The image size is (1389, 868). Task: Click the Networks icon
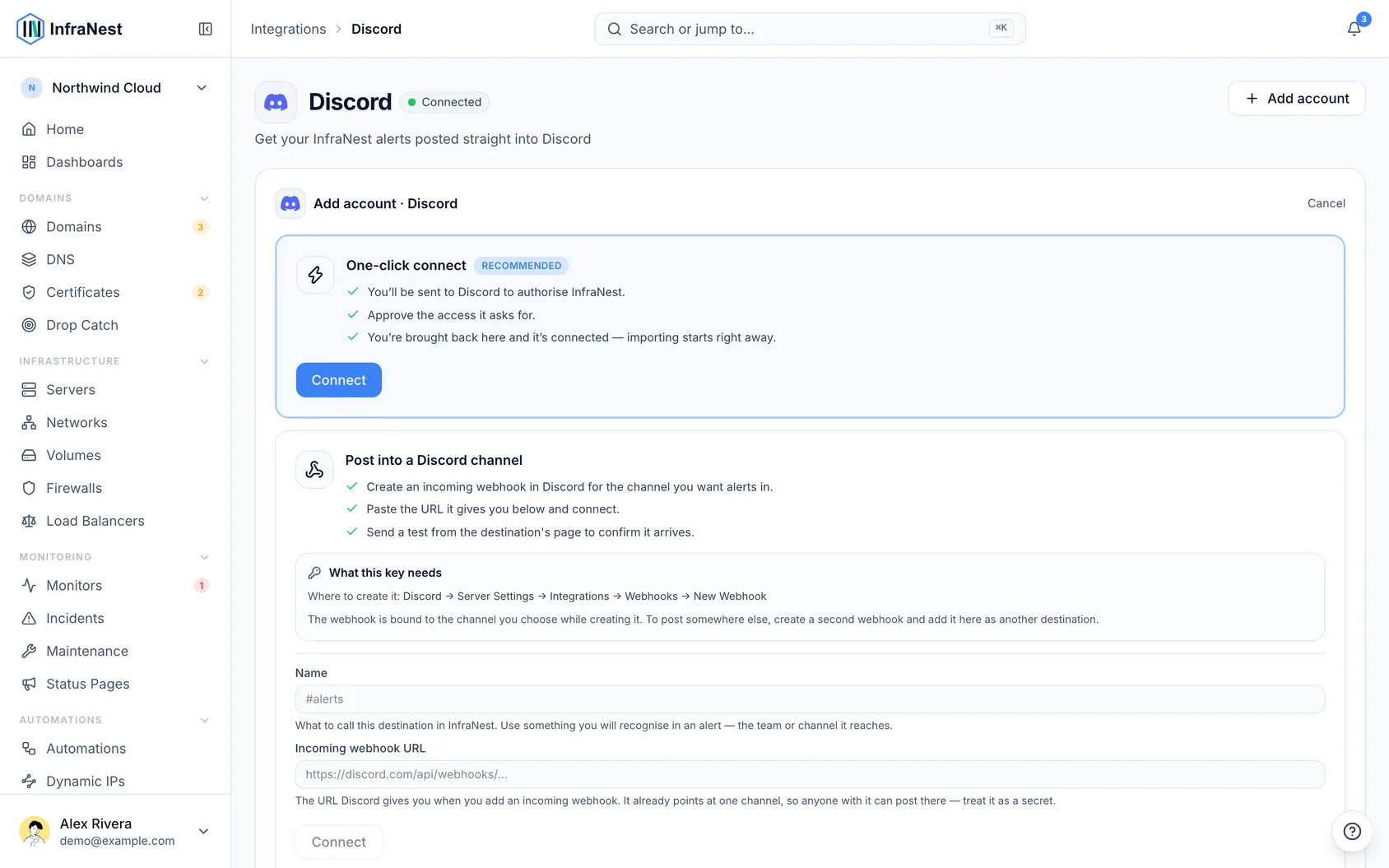[29, 422]
